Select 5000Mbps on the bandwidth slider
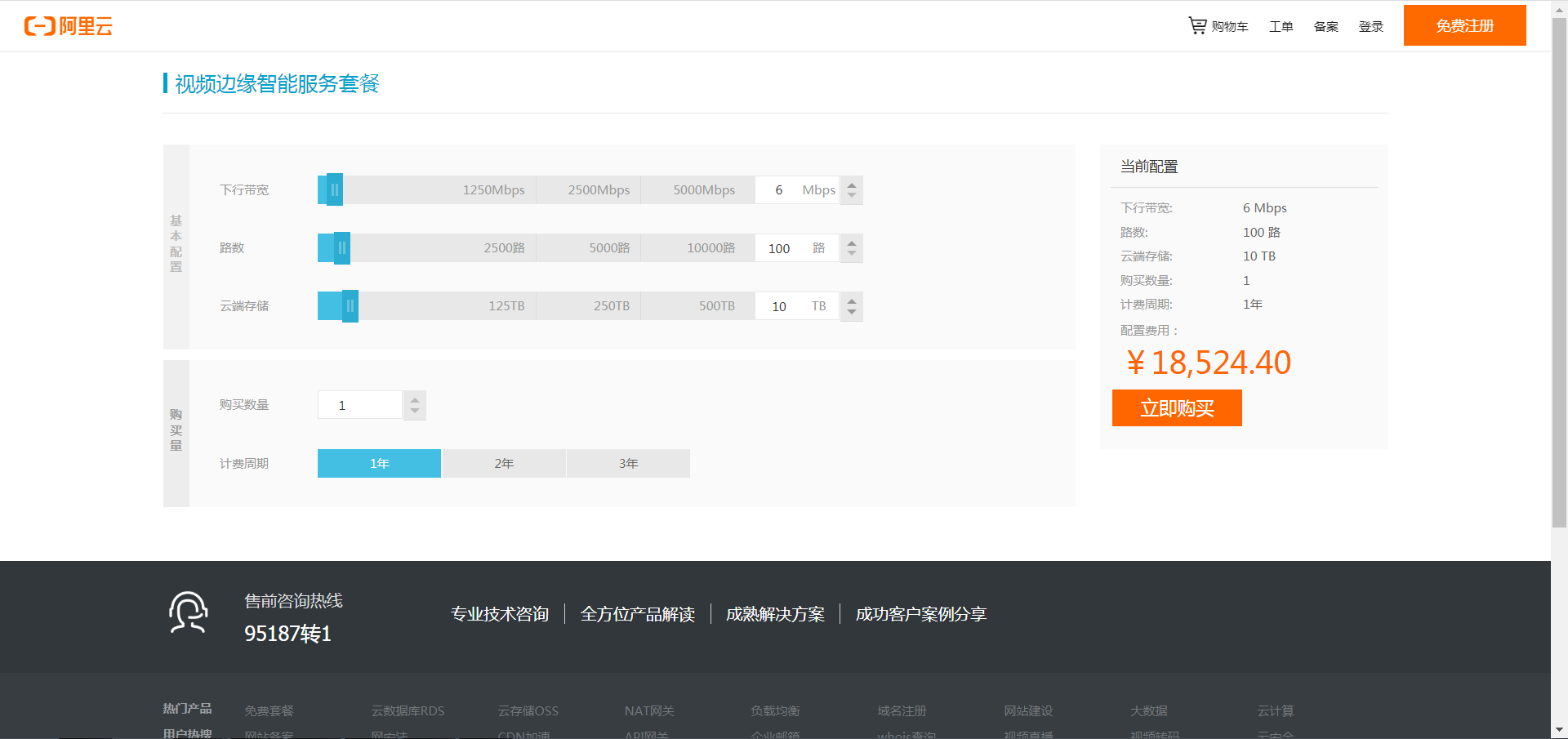The image size is (1568, 739). point(704,189)
